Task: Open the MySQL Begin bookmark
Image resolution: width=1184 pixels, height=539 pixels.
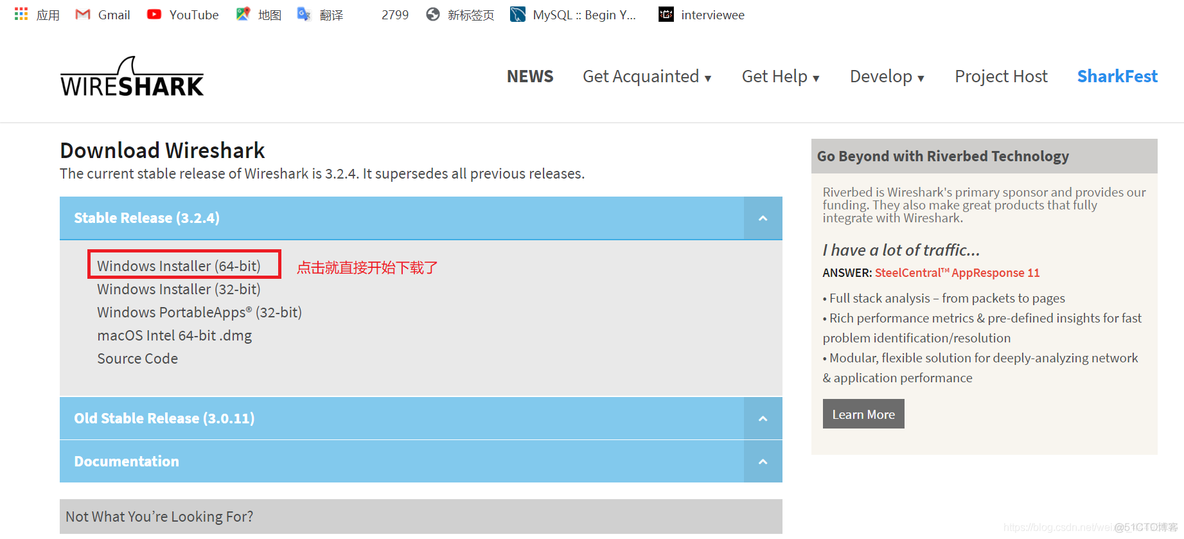Action: click(x=573, y=14)
